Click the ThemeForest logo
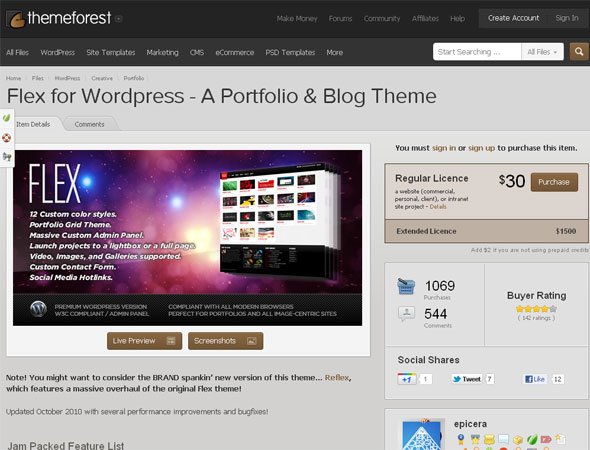Viewport: 590px width, 450px height. click(59, 18)
